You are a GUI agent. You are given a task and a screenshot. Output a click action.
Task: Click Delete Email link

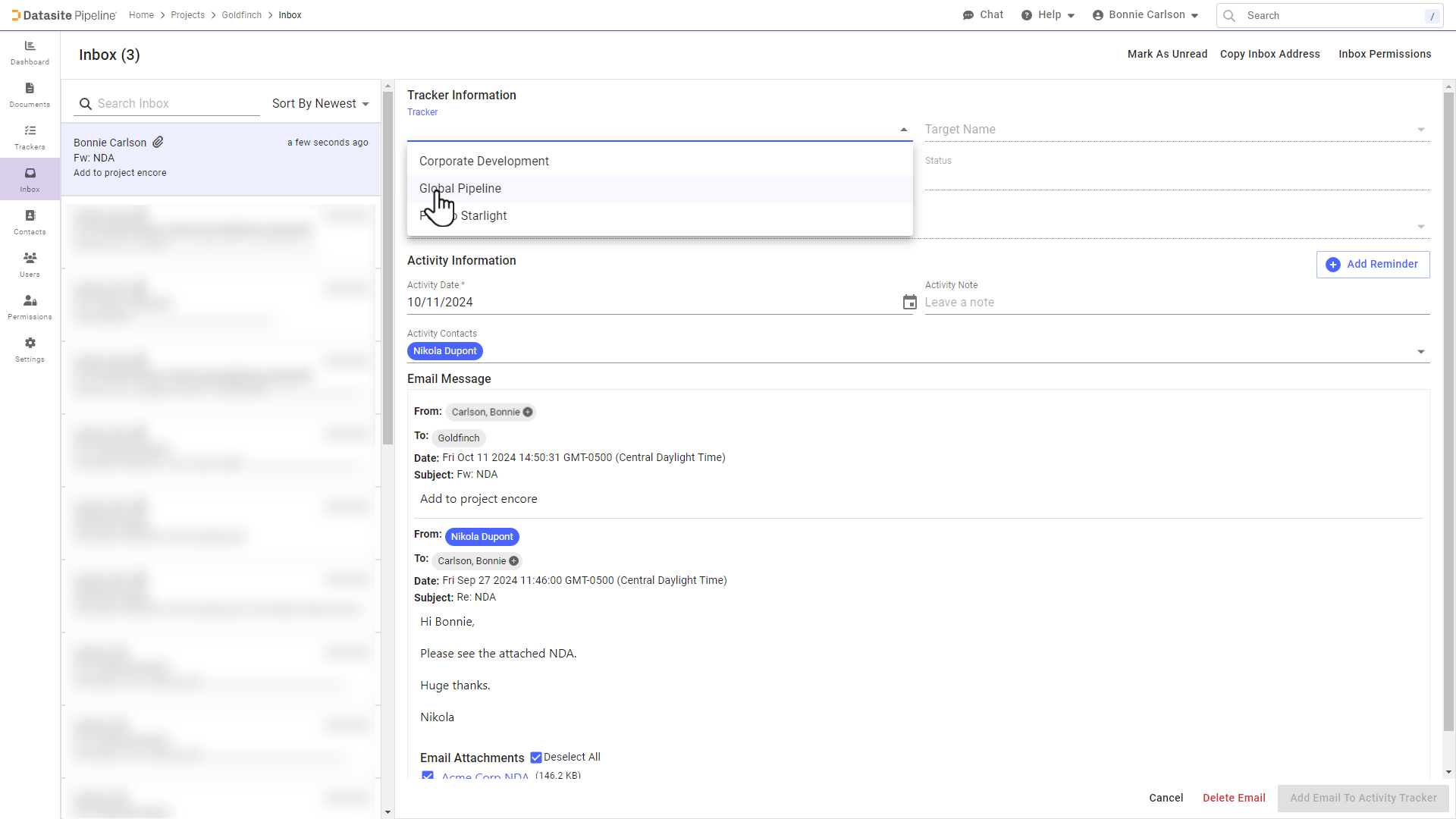[1233, 798]
